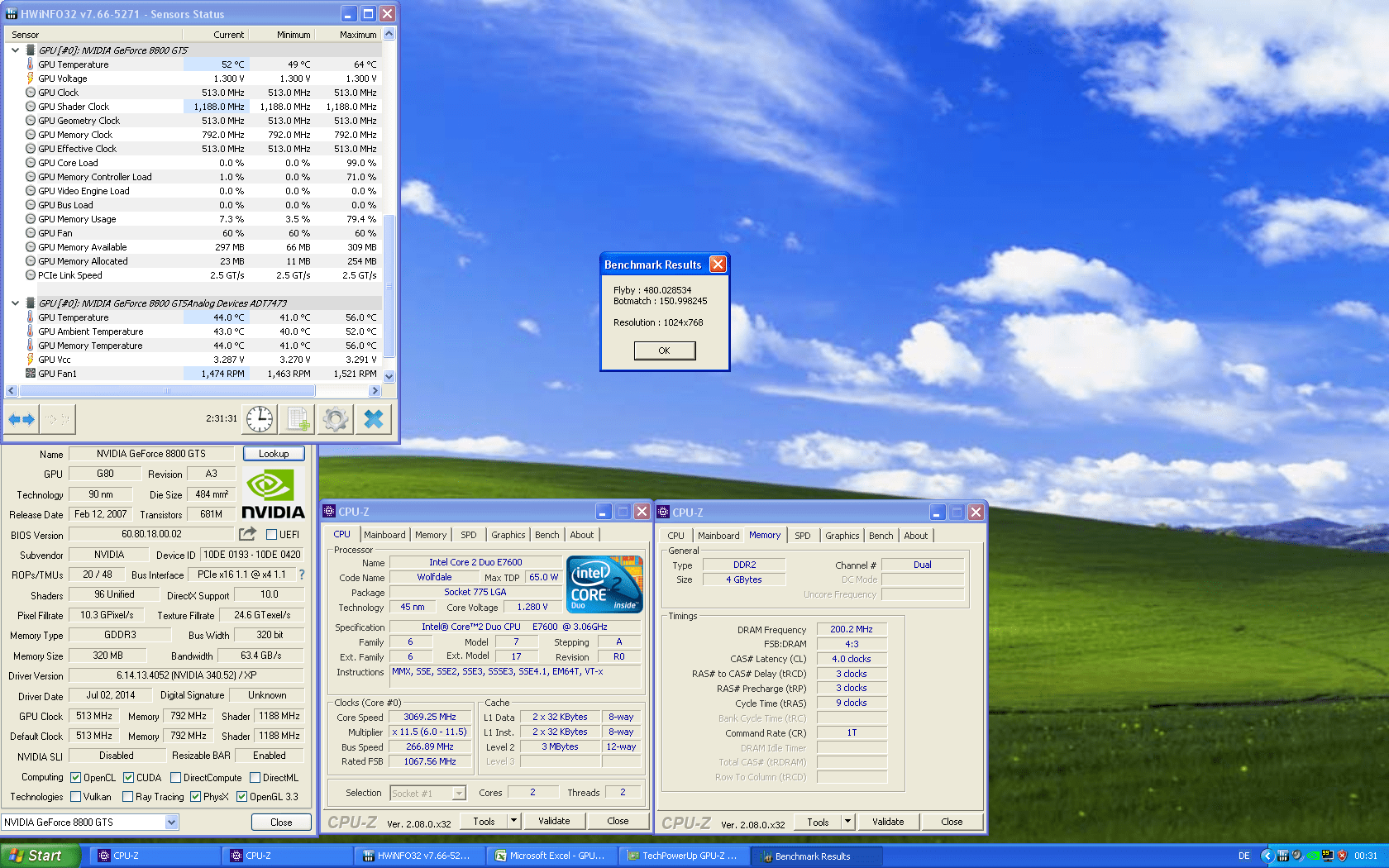Click HWiNFO vertical scrollbar down arrow
1389x868 pixels.
click(x=389, y=376)
